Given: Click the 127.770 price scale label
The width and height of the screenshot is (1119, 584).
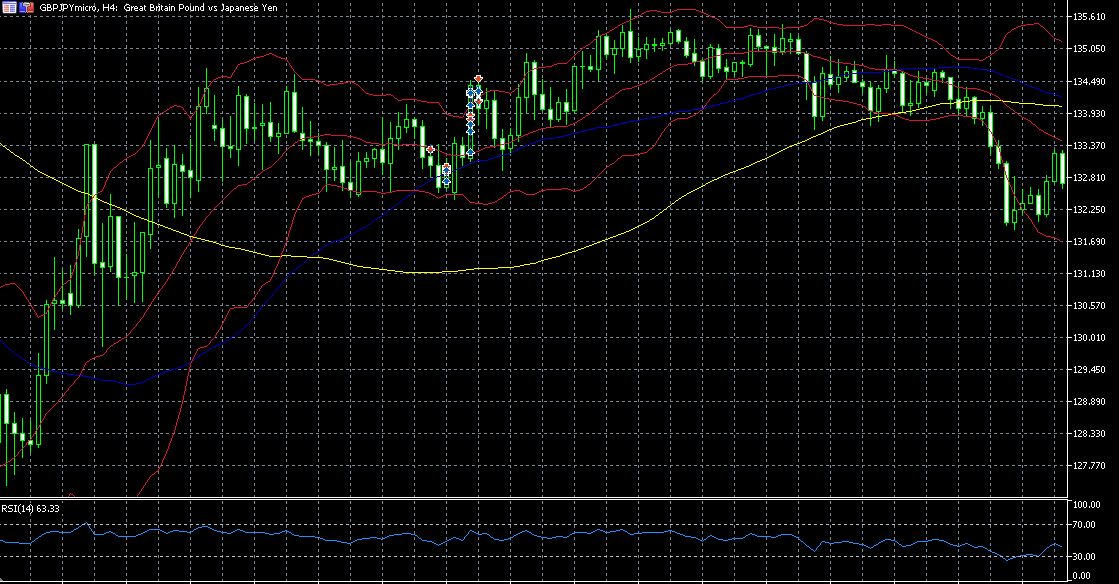Looking at the screenshot, I should (x=1092, y=466).
